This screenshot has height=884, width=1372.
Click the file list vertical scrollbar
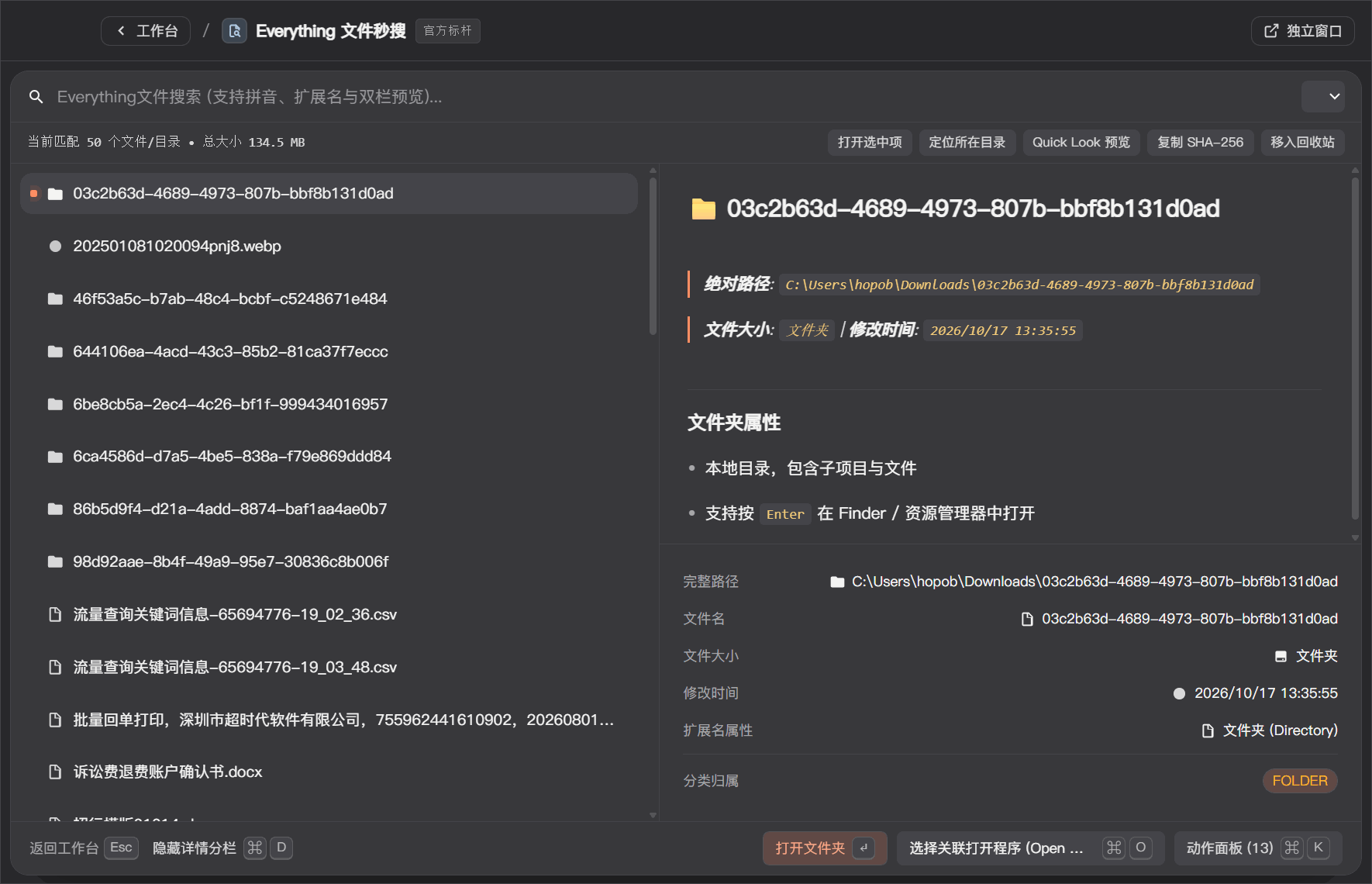pyautogui.click(x=653, y=256)
